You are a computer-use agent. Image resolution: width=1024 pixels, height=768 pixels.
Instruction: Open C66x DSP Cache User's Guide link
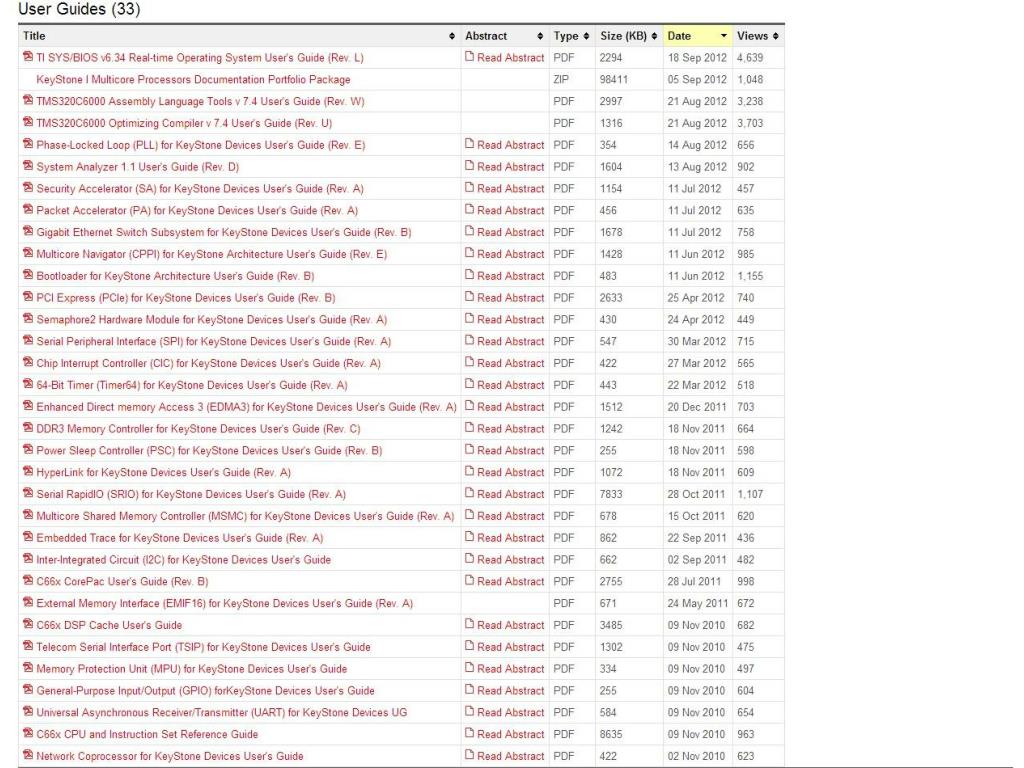click(109, 625)
